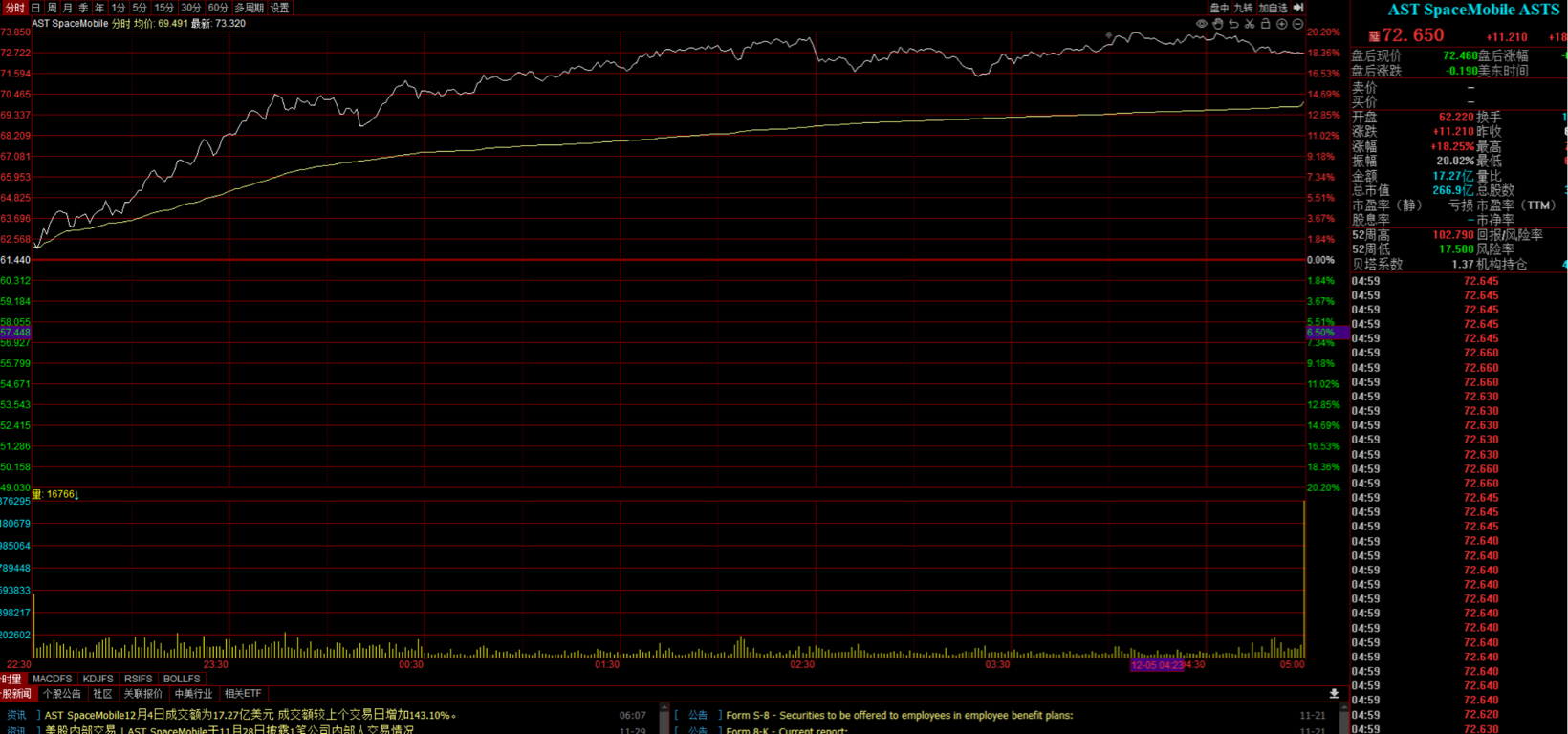The width and height of the screenshot is (1568, 734).
Task: Select the 5分 five-minute period
Action: click(141, 8)
